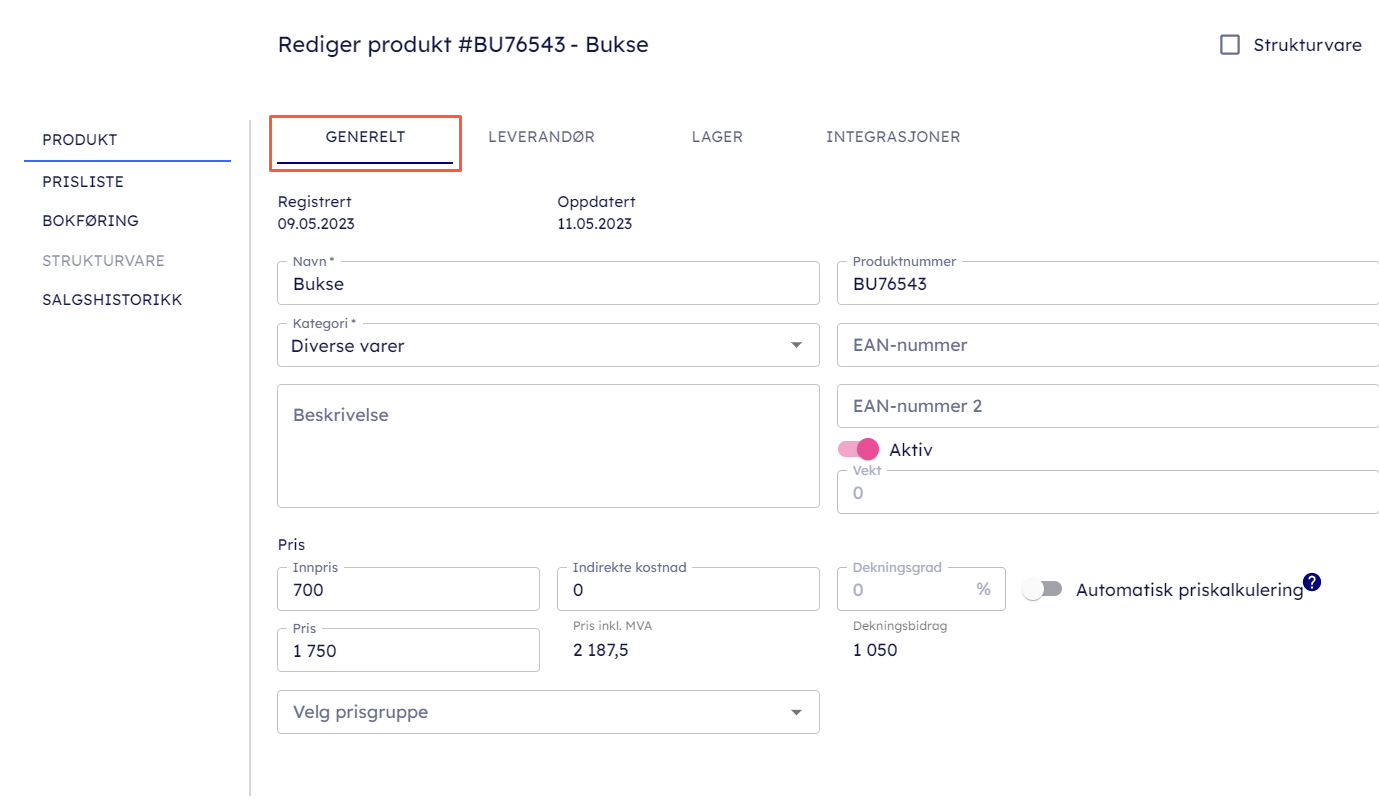Click the Produktnummer field
Viewport: 1379px width, 799px height.
(x=1107, y=284)
